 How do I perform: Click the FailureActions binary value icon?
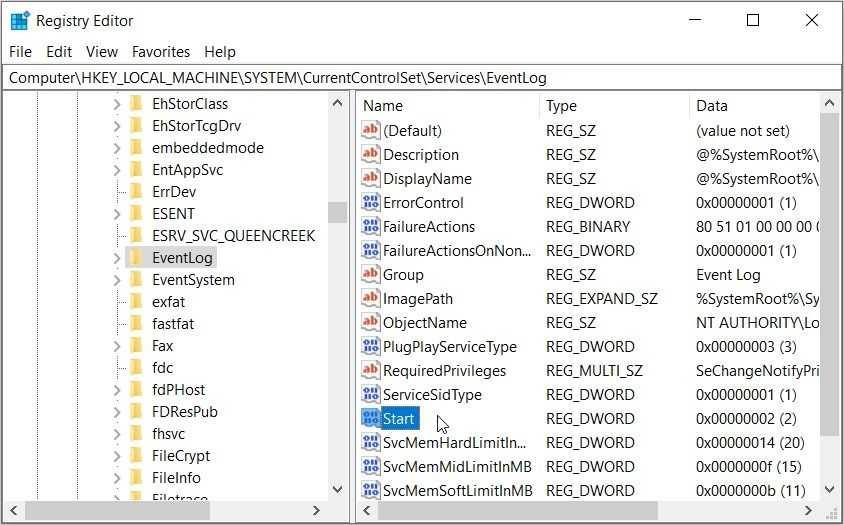click(x=370, y=227)
